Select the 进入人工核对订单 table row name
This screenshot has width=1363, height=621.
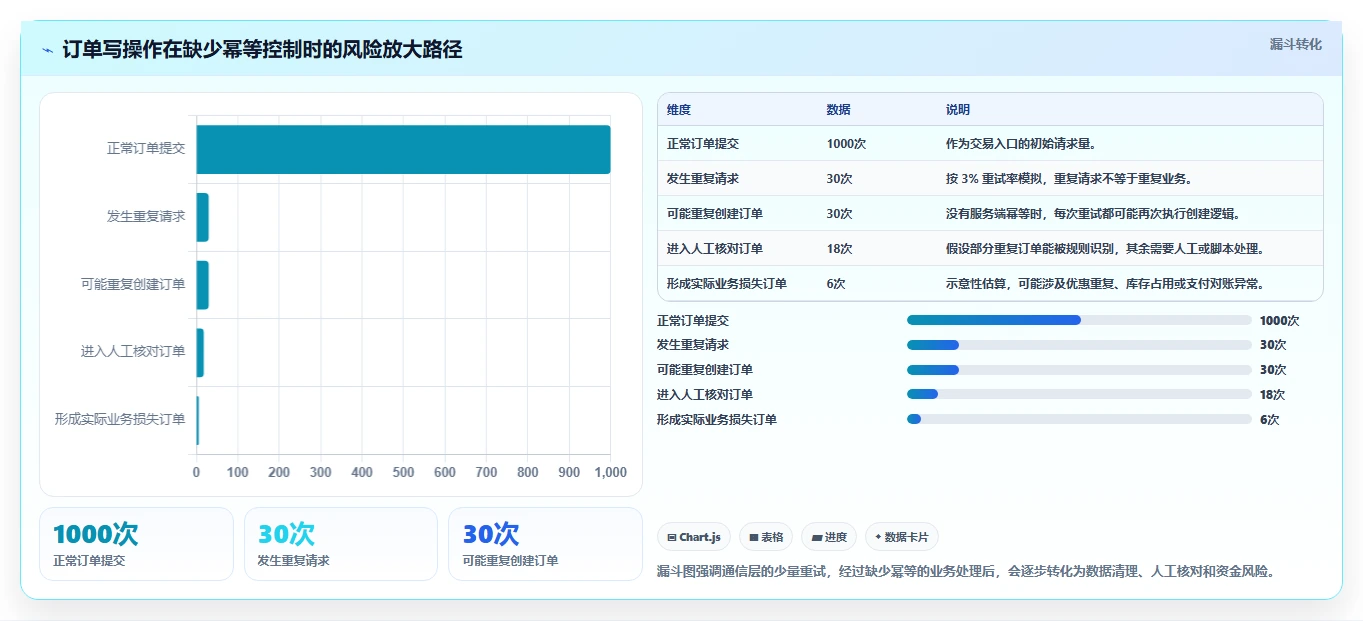pyautogui.click(x=715, y=249)
